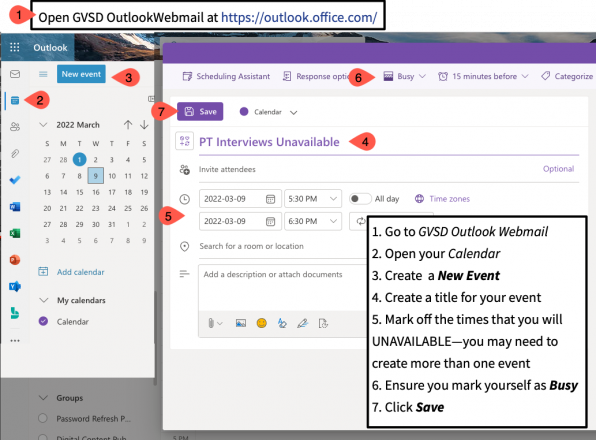Screen dimensions: 596x440
Task: Collapse the 2022 March month picker
Action: pyautogui.click(x=43, y=125)
